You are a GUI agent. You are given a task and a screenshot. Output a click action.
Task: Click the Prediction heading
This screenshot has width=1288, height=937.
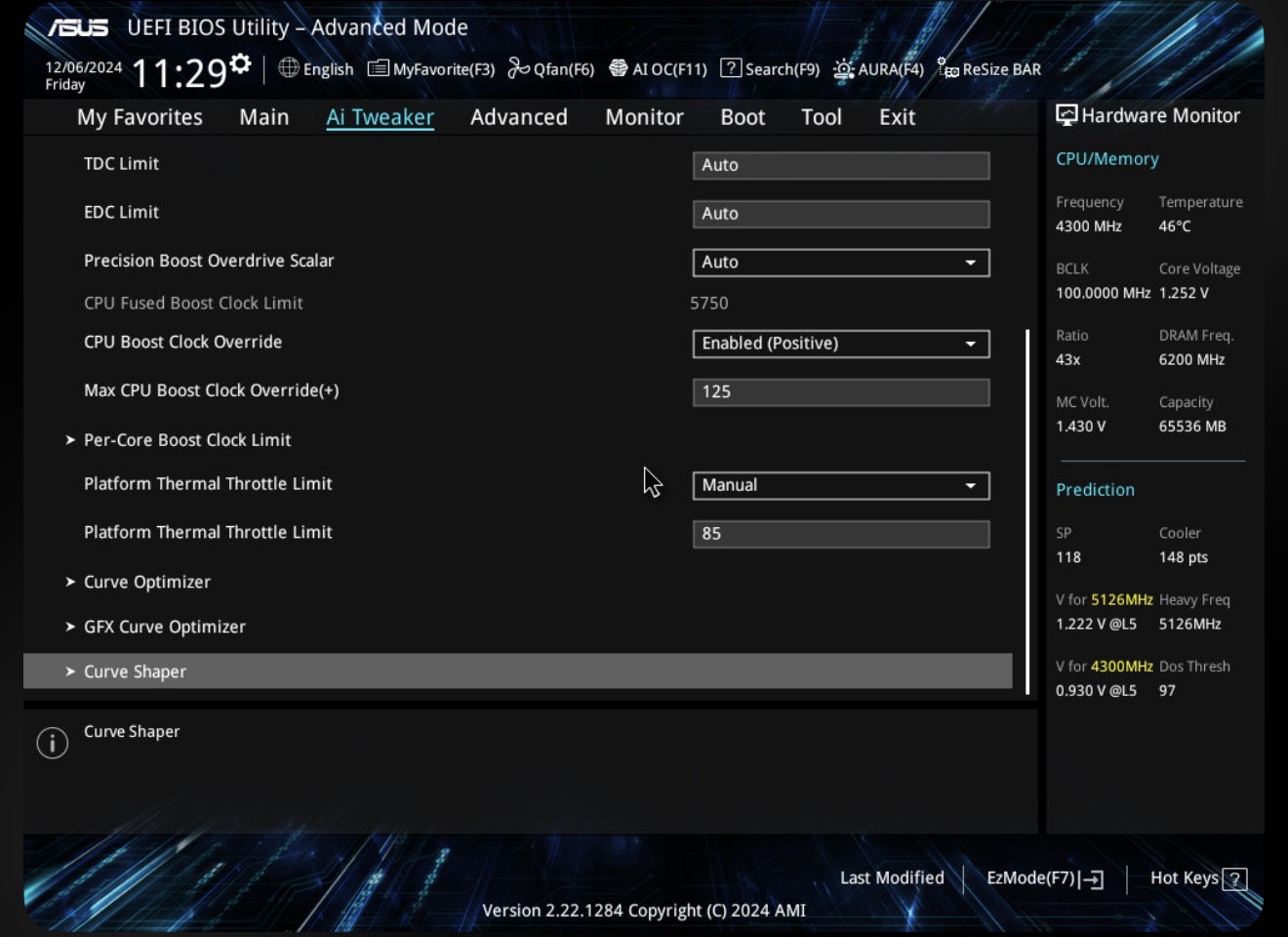pyautogui.click(x=1095, y=490)
